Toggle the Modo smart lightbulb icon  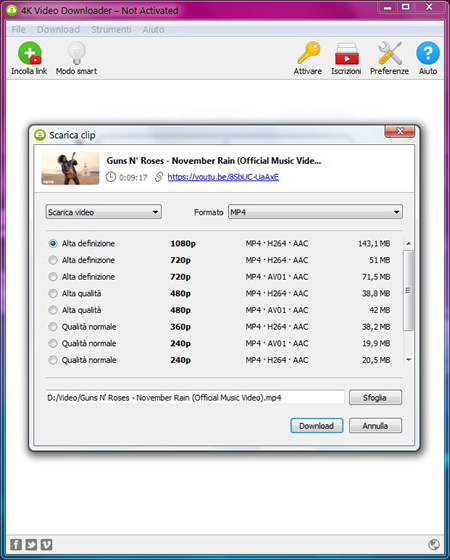click(76, 53)
